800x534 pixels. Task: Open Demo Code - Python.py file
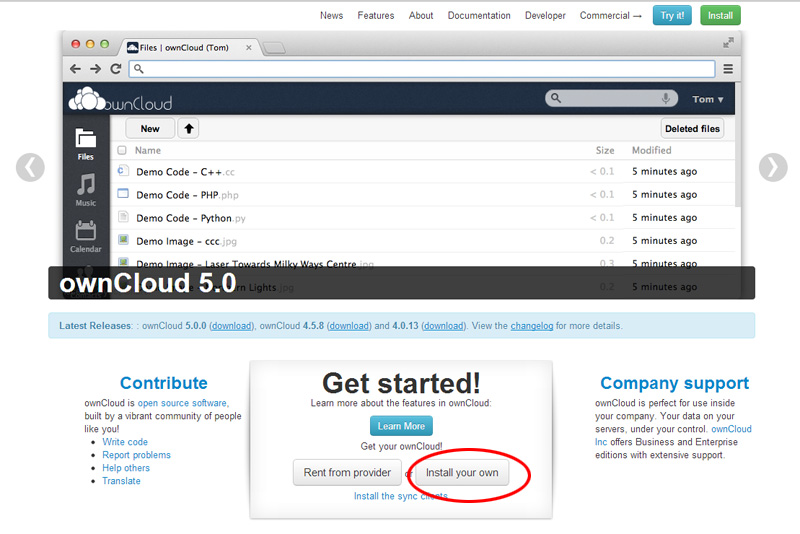coord(191,218)
